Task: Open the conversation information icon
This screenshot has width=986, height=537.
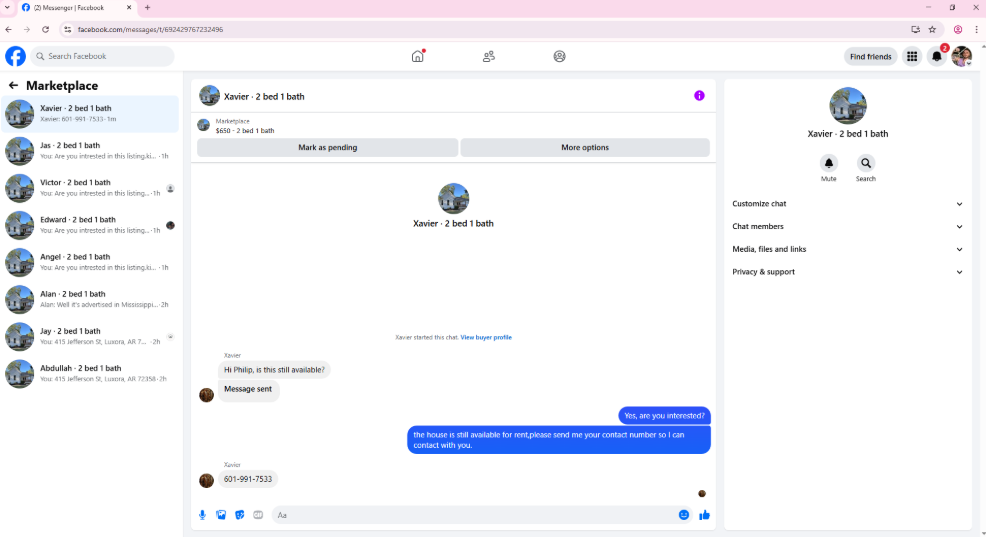Action: (699, 96)
